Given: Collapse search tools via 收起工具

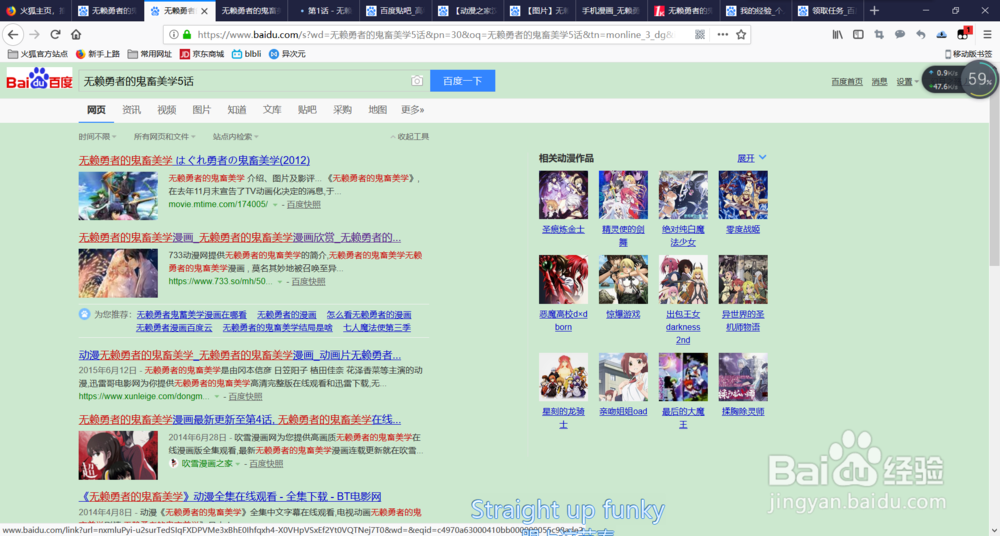Looking at the screenshot, I should coord(409,137).
